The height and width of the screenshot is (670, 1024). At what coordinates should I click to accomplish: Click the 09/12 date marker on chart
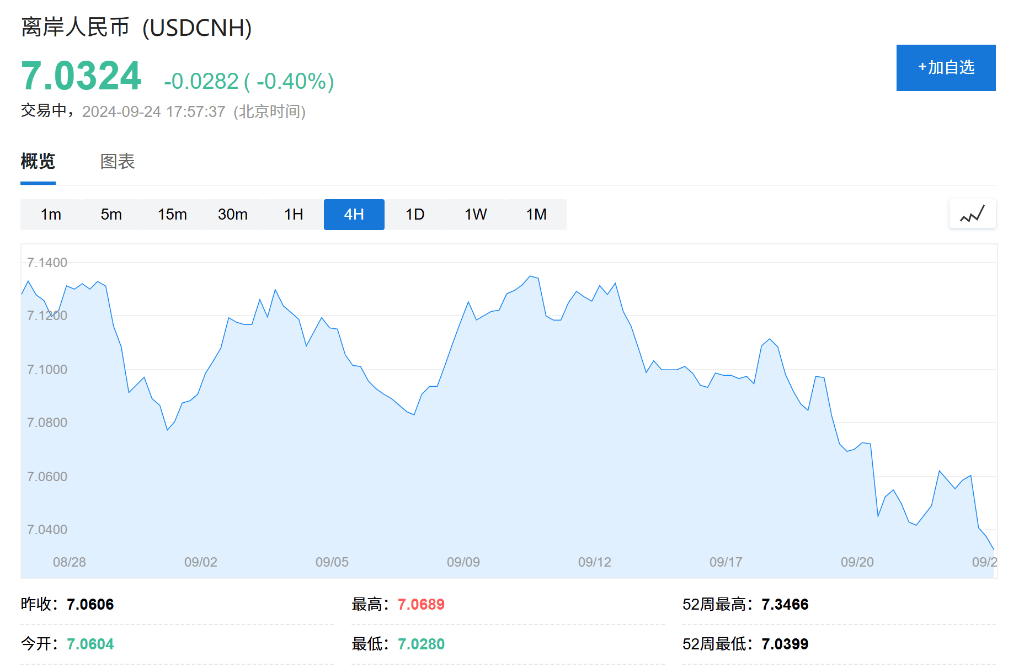(594, 562)
